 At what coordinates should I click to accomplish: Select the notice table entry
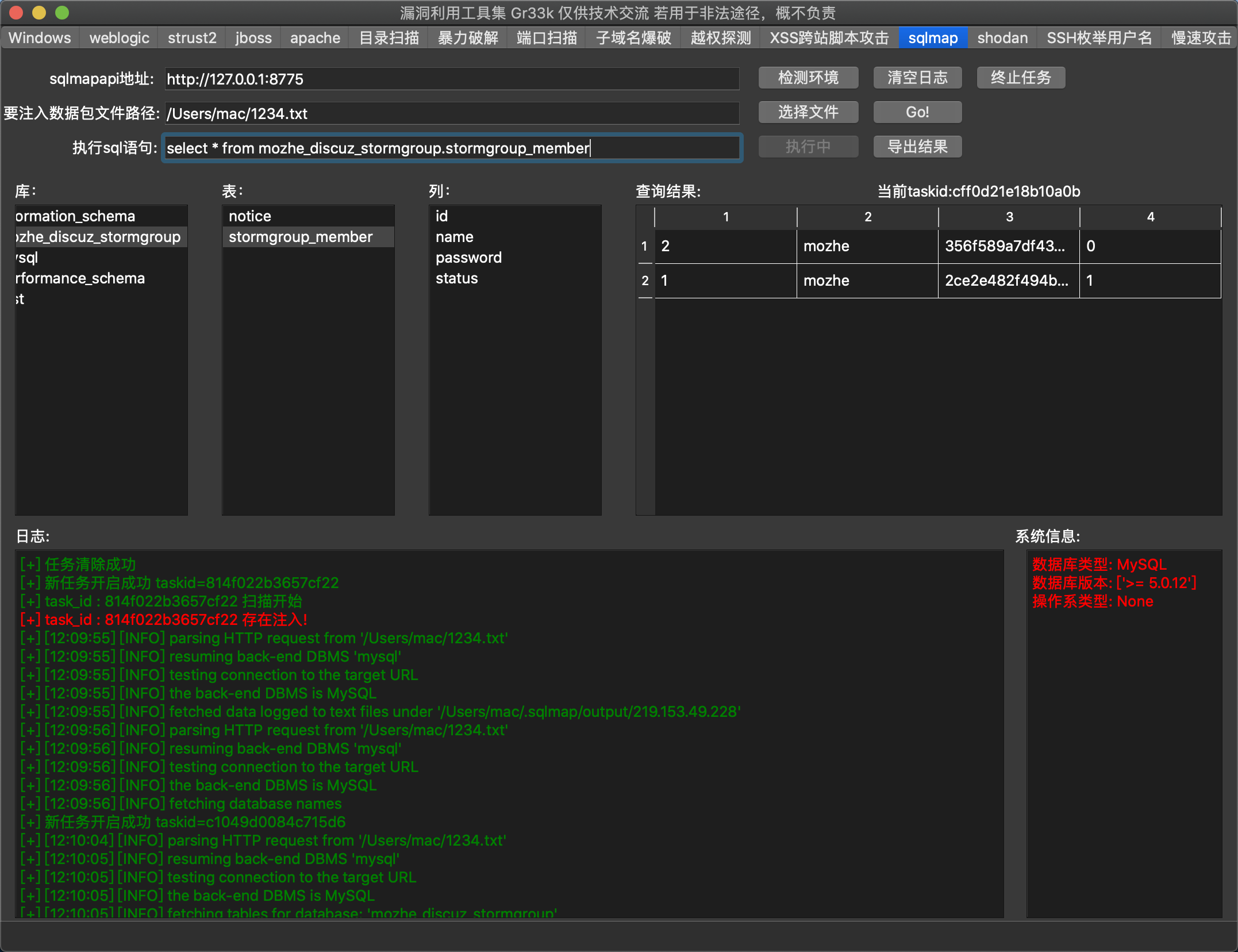(250, 216)
